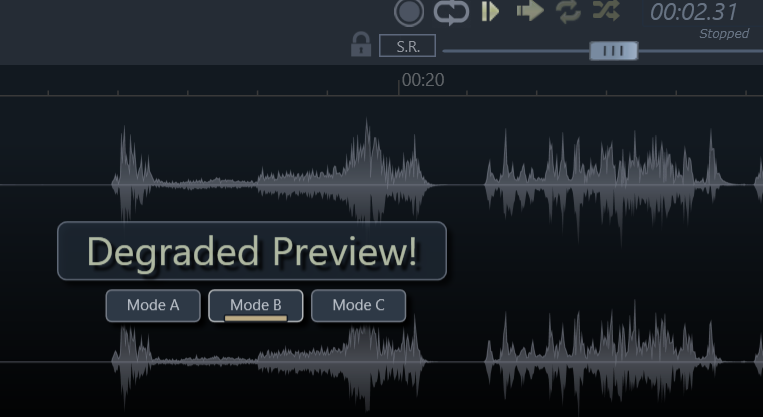The image size is (763, 417).
Task: Click the right-arrow advance icon
Action: (x=530, y=11)
